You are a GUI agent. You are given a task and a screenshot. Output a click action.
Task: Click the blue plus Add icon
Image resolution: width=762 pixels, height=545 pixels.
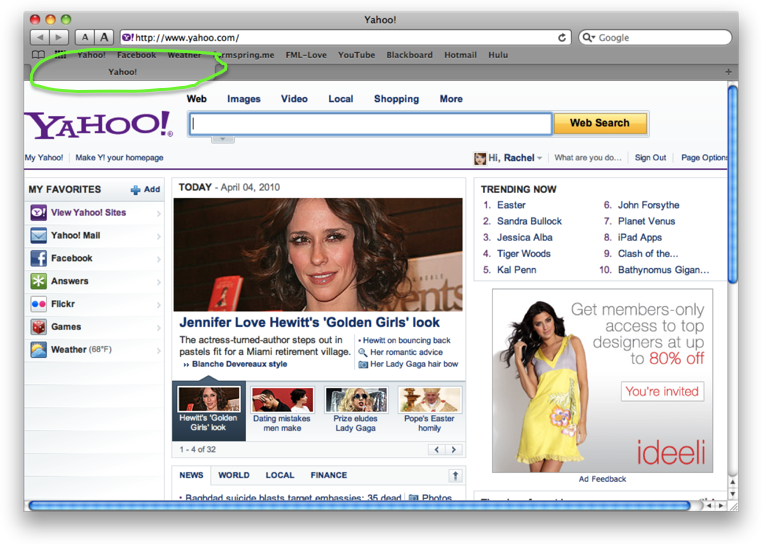[x=136, y=190]
